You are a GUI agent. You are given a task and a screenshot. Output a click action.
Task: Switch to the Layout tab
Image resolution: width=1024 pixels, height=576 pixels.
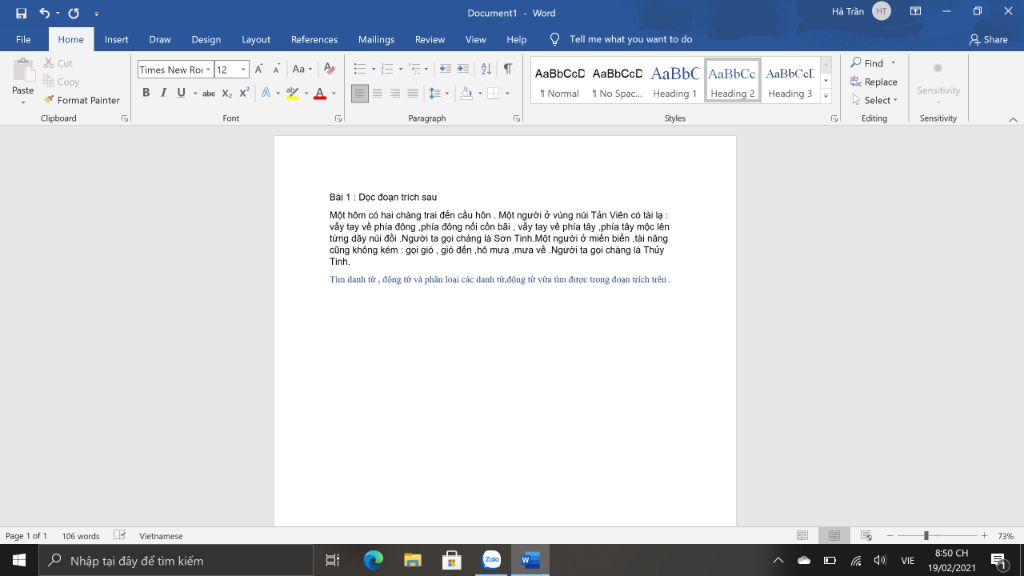256,39
